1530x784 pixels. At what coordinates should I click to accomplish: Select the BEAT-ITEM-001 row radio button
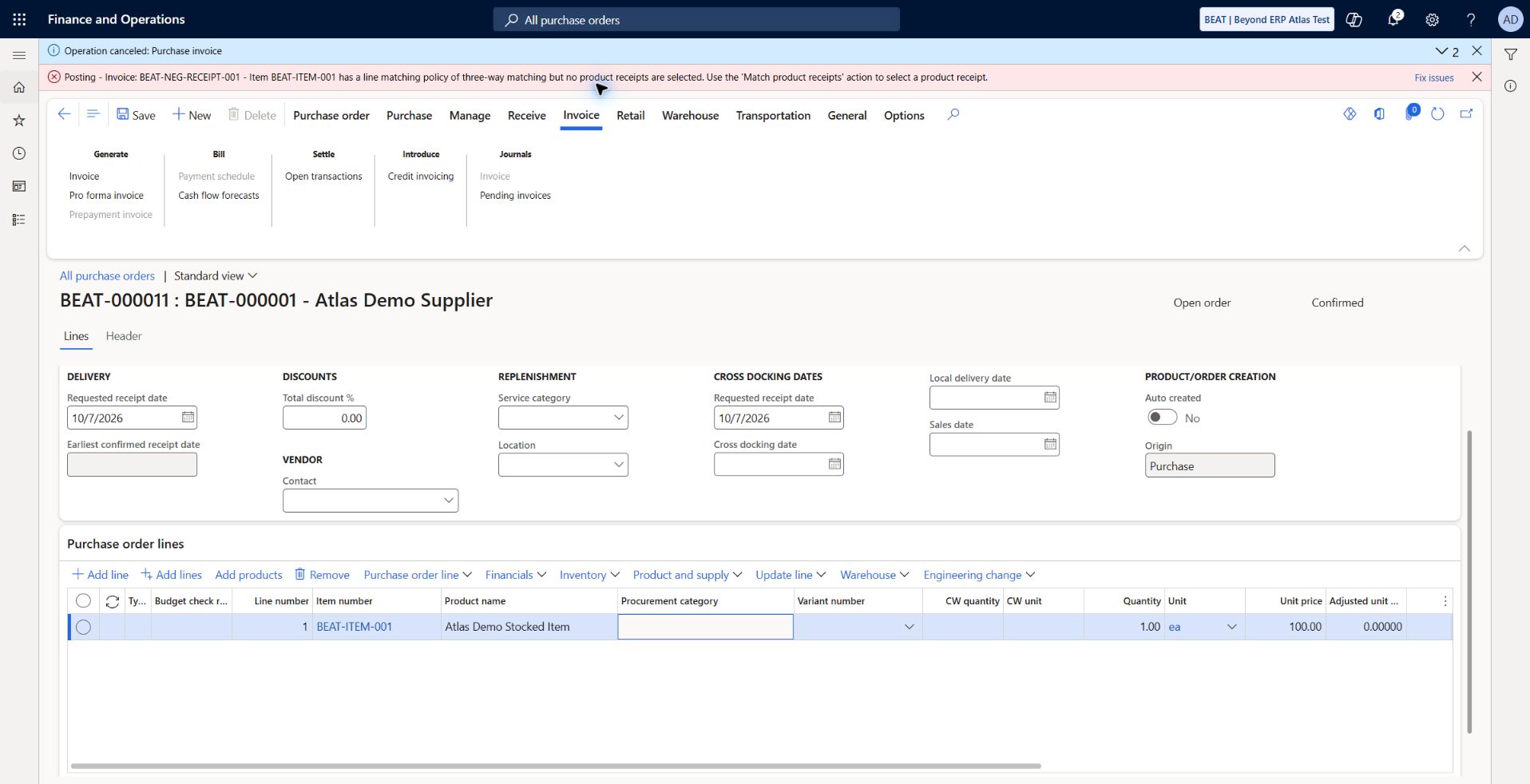point(83,627)
